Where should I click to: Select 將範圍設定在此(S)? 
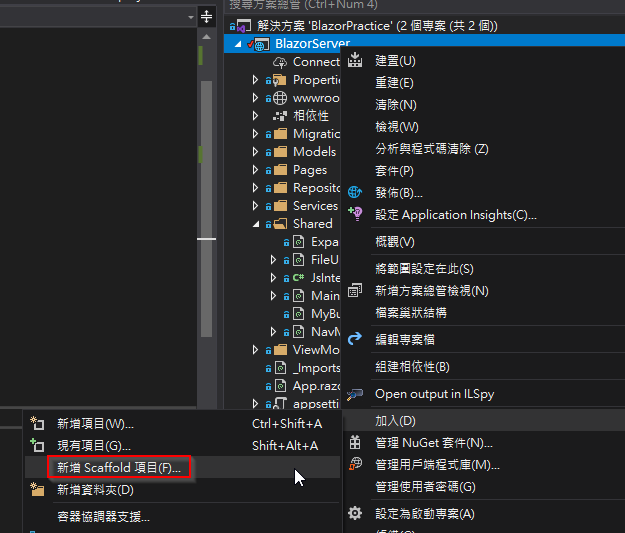424,269
